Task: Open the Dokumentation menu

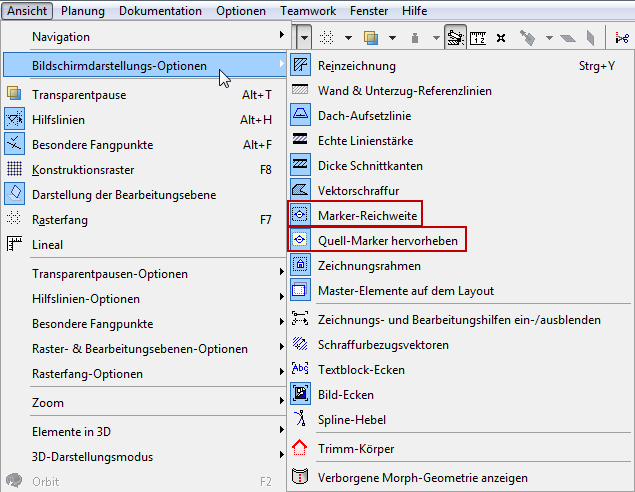Action: [160, 11]
